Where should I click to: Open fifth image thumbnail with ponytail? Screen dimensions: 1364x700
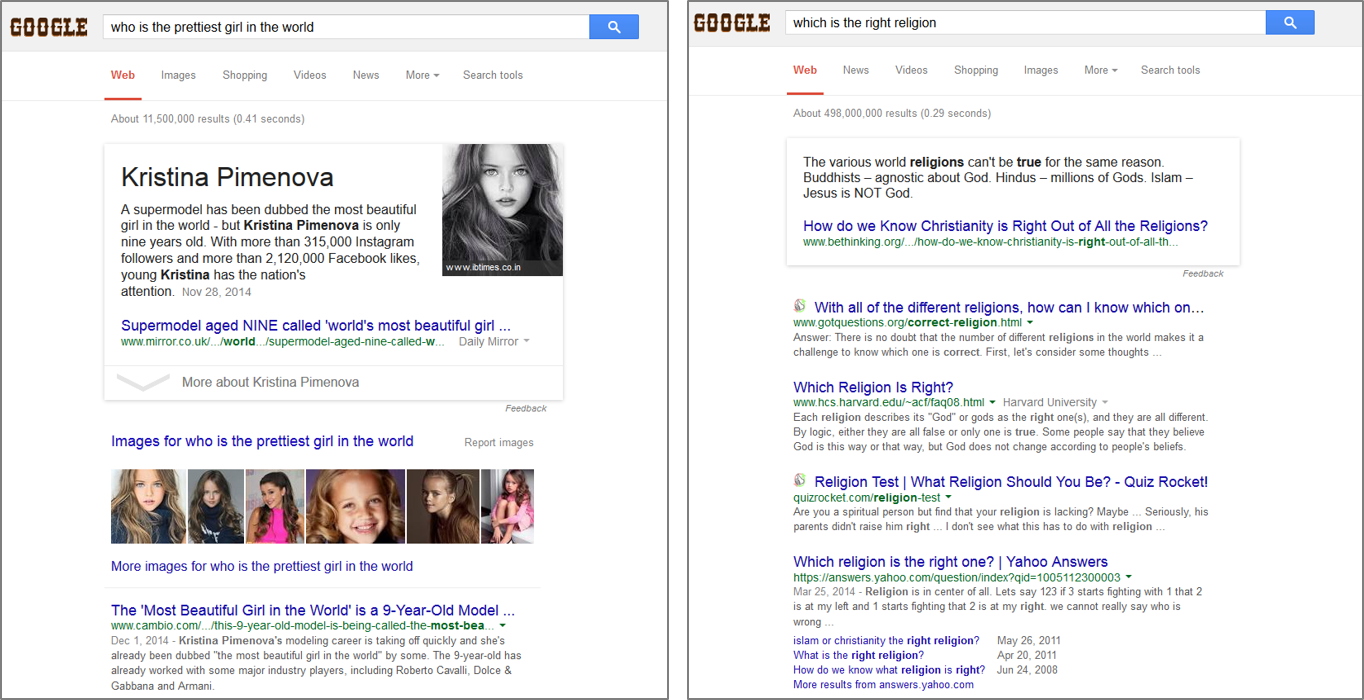(443, 506)
